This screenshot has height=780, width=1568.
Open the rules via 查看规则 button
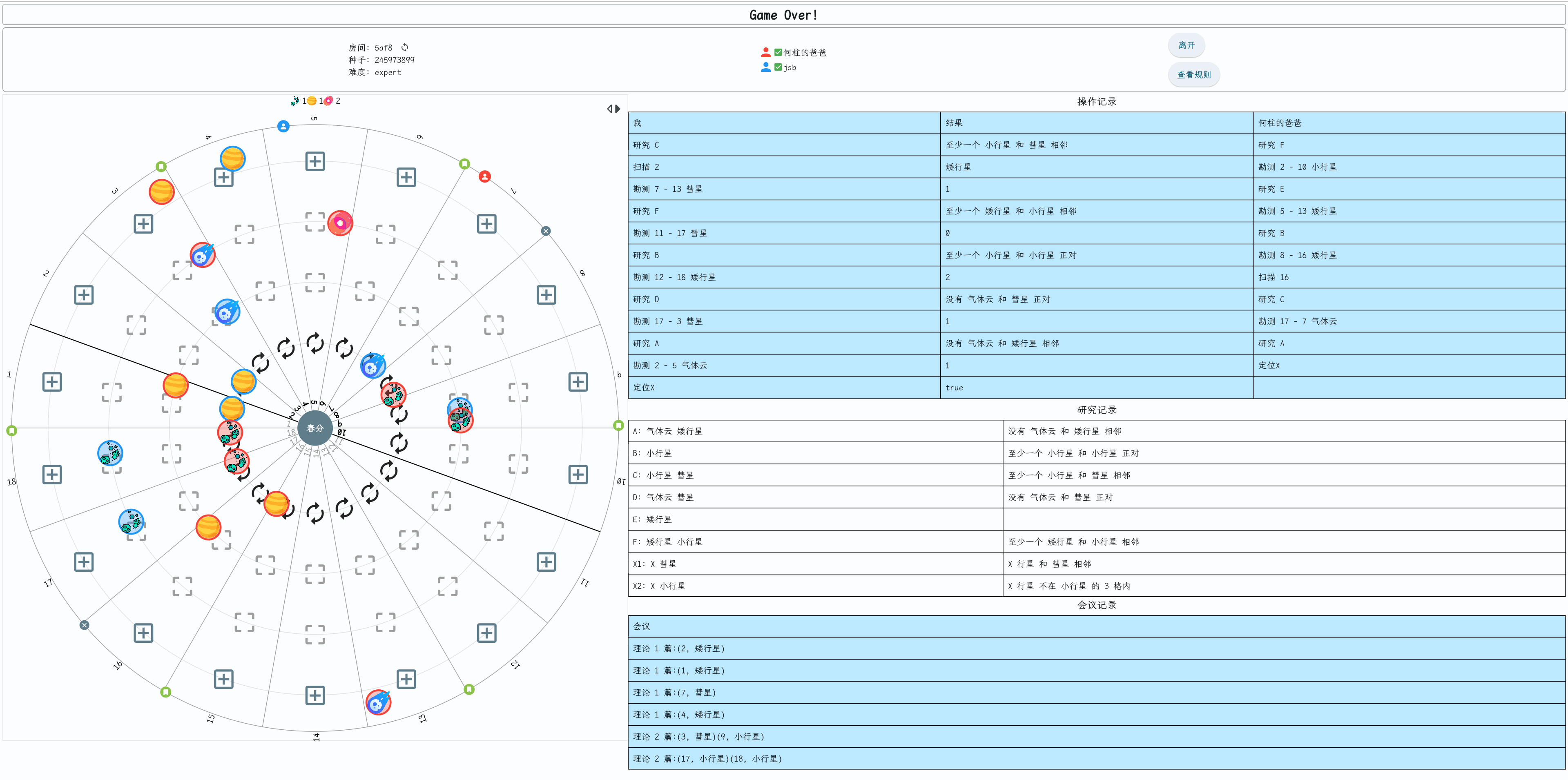(x=1193, y=75)
